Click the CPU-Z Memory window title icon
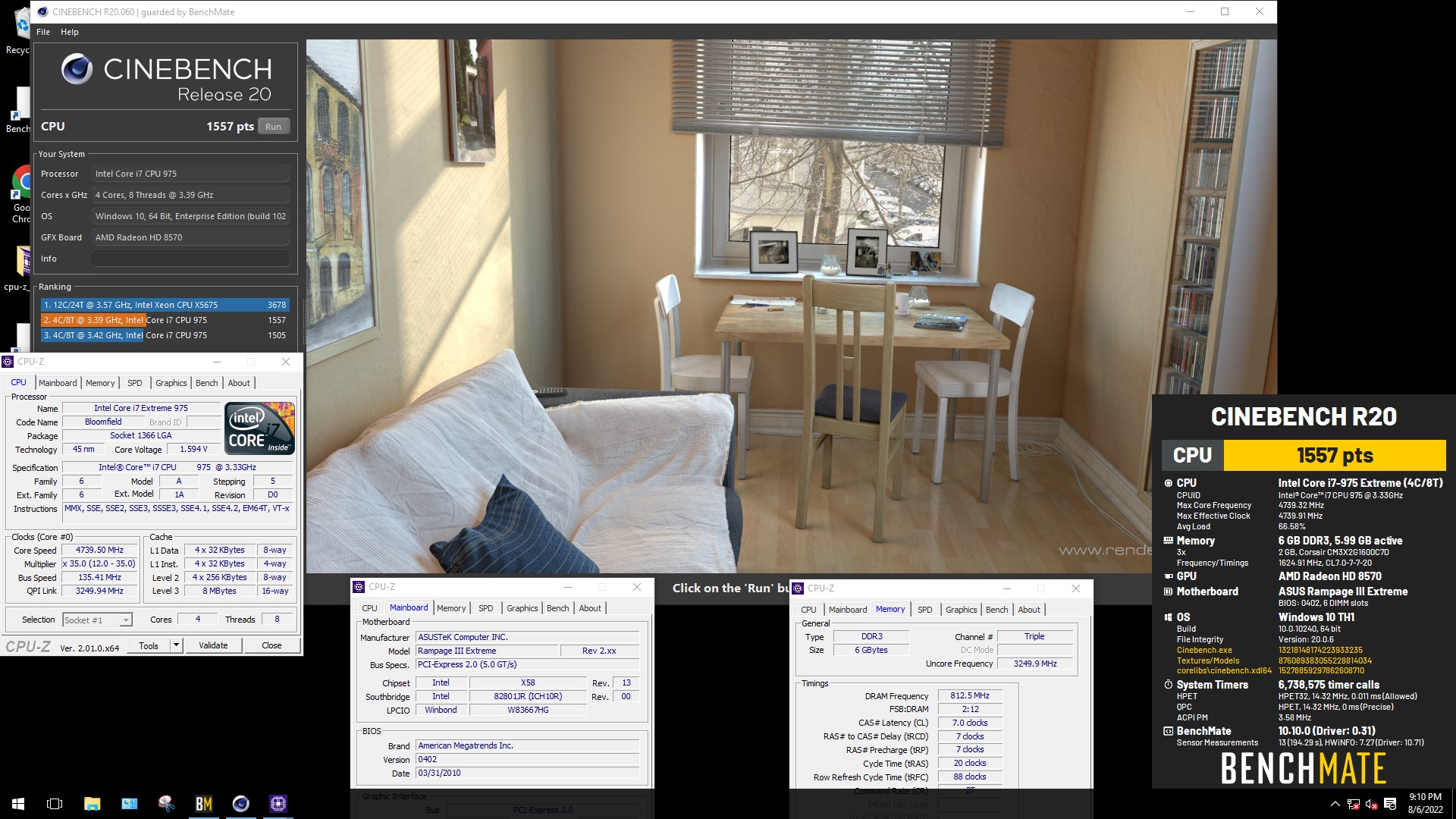Screen dimensions: 1456x819 [x=798, y=588]
